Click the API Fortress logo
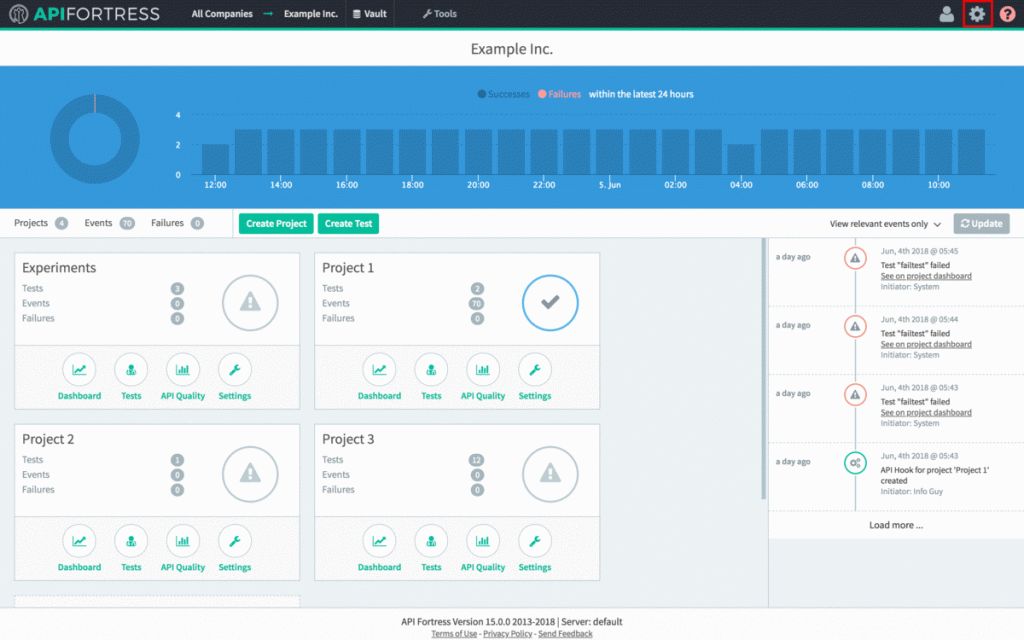 (x=84, y=14)
